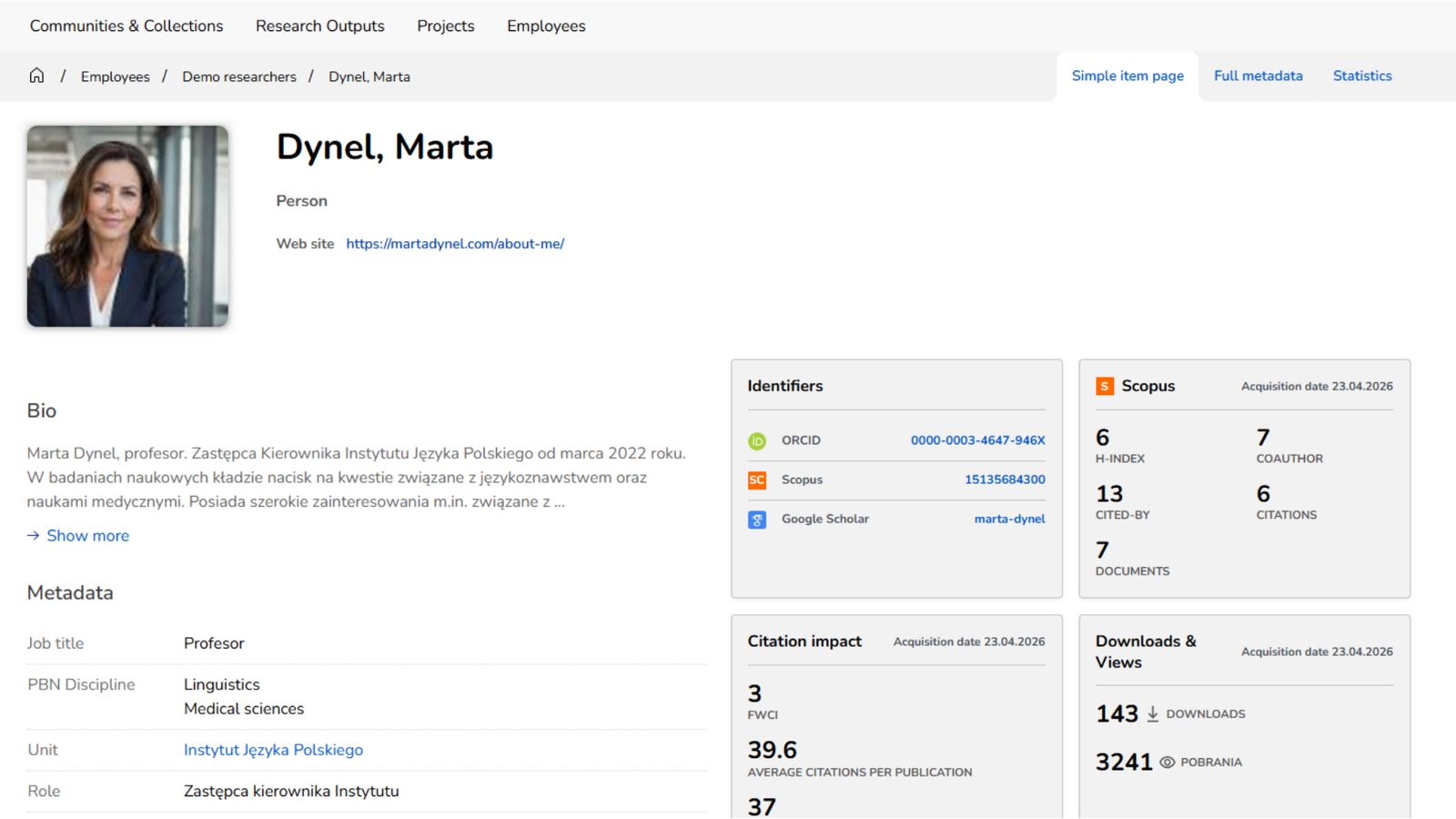Click the CITATIONS value 6
The width and height of the screenshot is (1456, 819).
(1263, 494)
